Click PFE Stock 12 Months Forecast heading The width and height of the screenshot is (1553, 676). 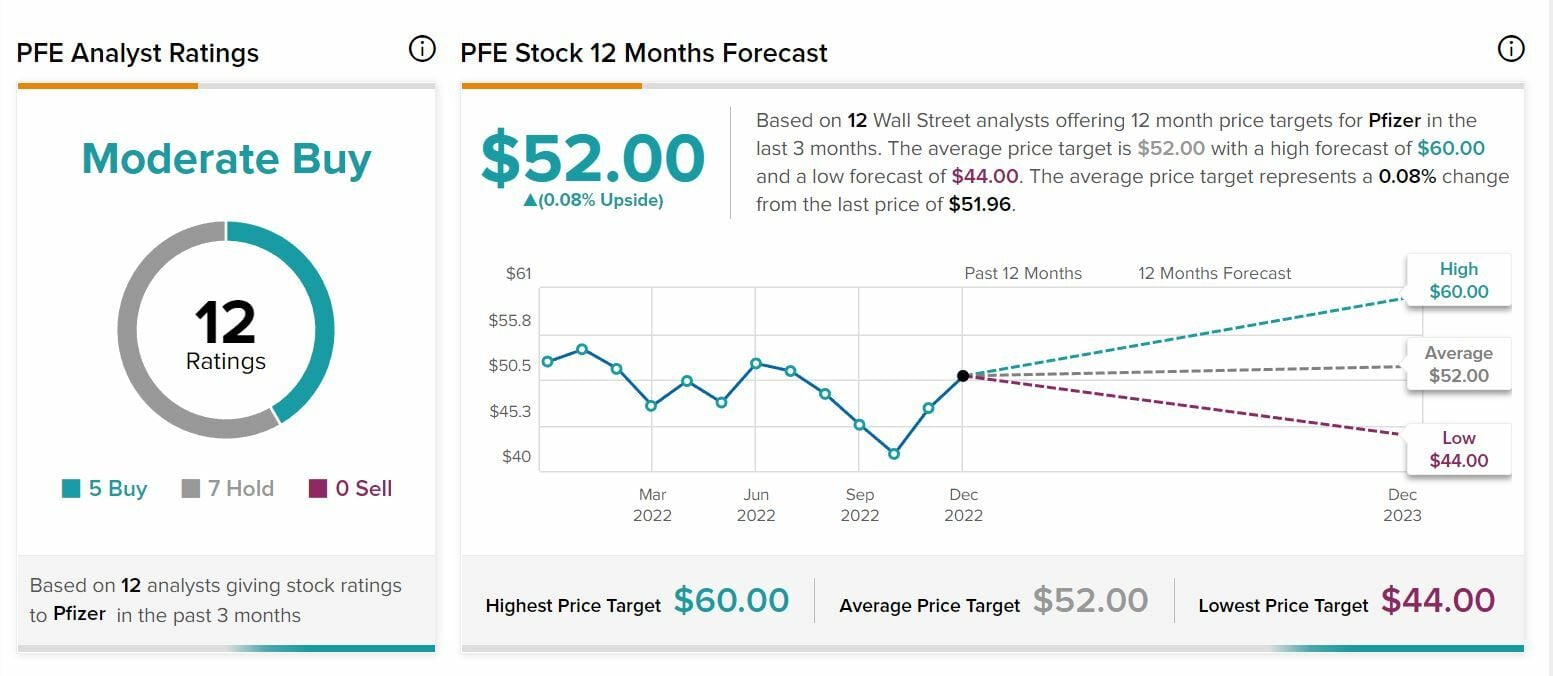click(x=644, y=53)
